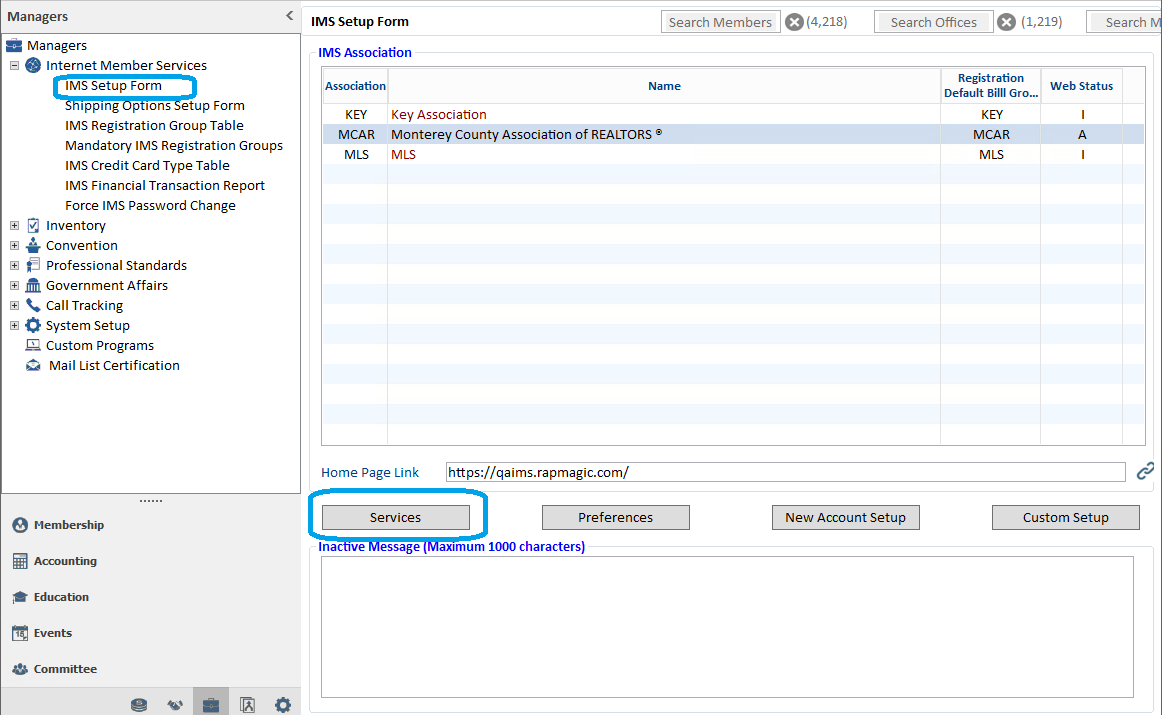Click the pane splitter dots above Membership
1162x715 pixels.
click(x=150, y=501)
